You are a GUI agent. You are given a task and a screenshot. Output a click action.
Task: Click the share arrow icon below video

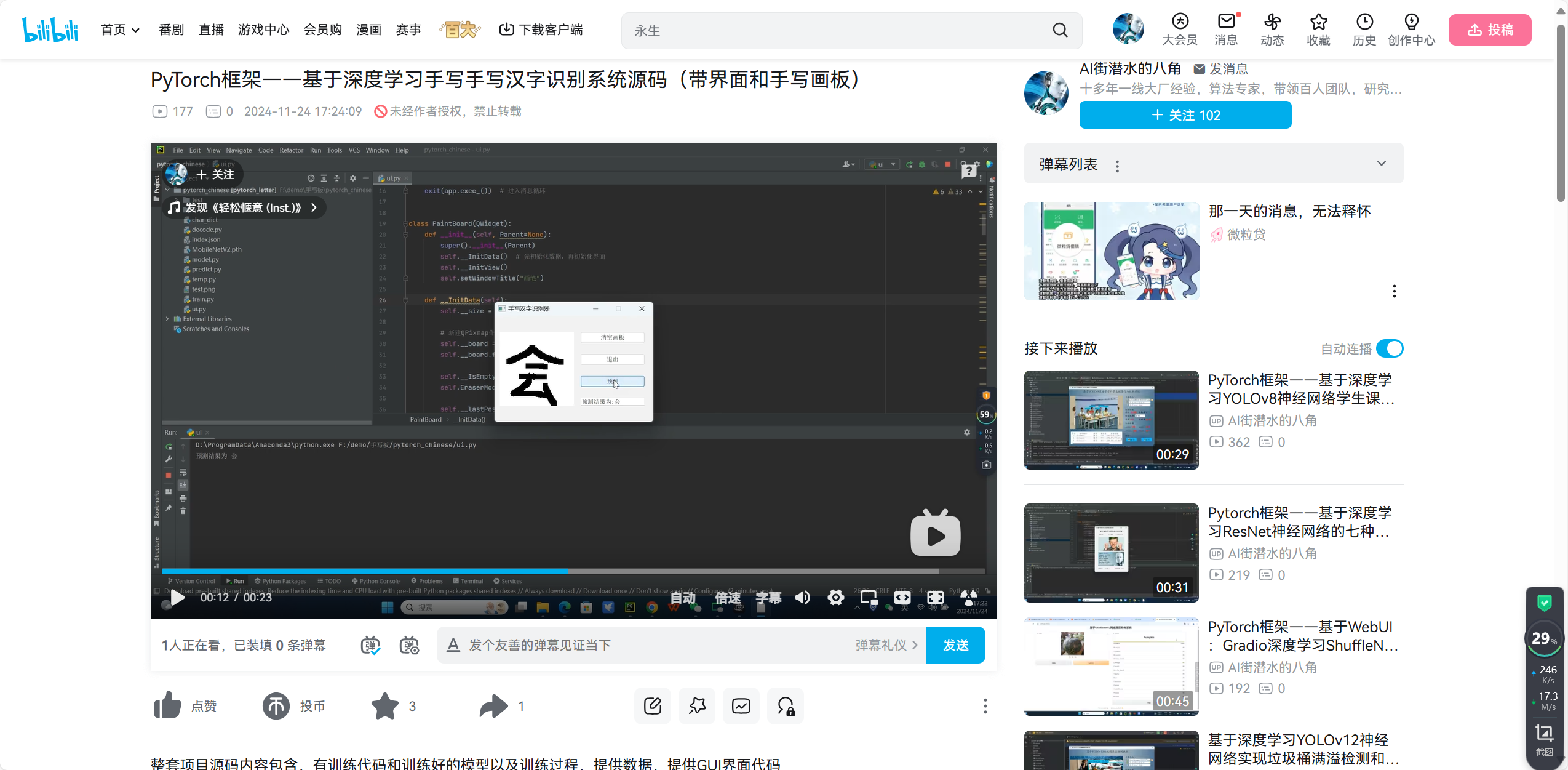pyautogui.click(x=493, y=705)
